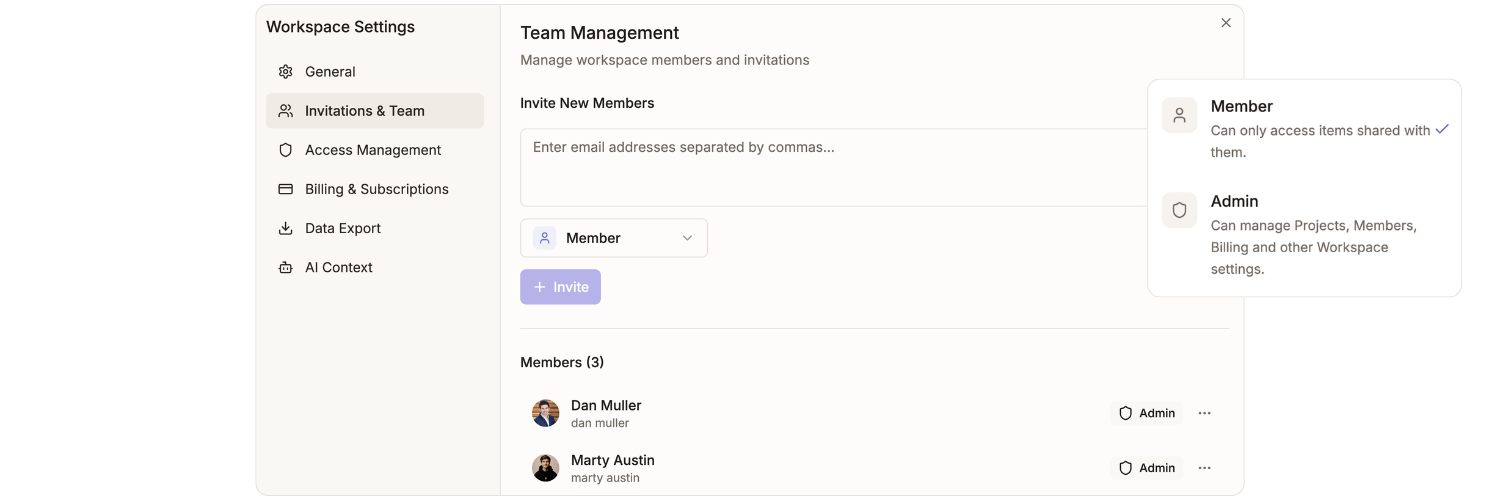Click the checkmark beside Member role

pyautogui.click(x=1441, y=130)
